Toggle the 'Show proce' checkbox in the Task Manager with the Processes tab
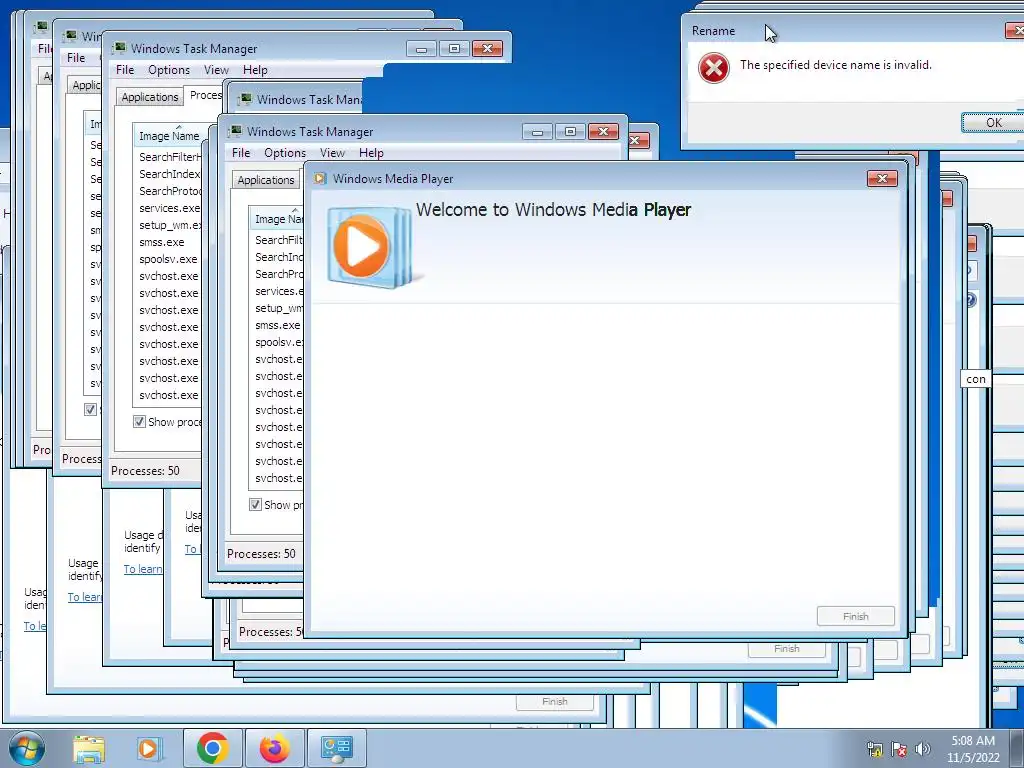Screen dimensions: 1024x768 click(139, 422)
